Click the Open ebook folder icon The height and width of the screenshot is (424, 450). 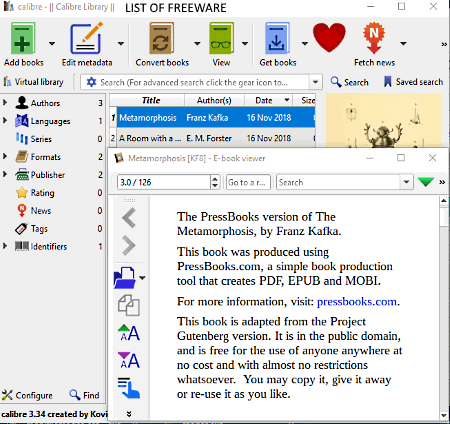pyautogui.click(x=125, y=278)
